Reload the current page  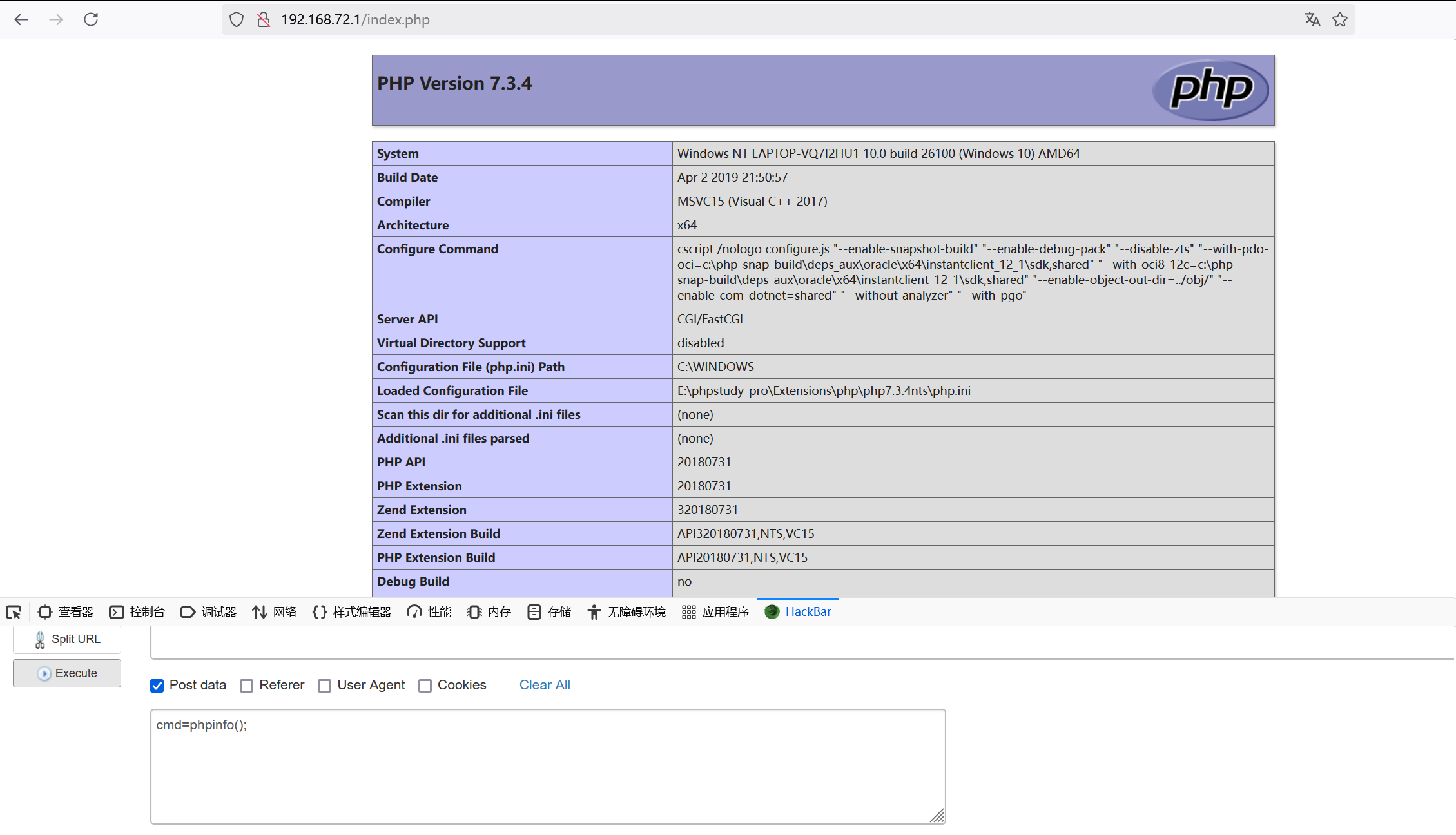click(91, 19)
